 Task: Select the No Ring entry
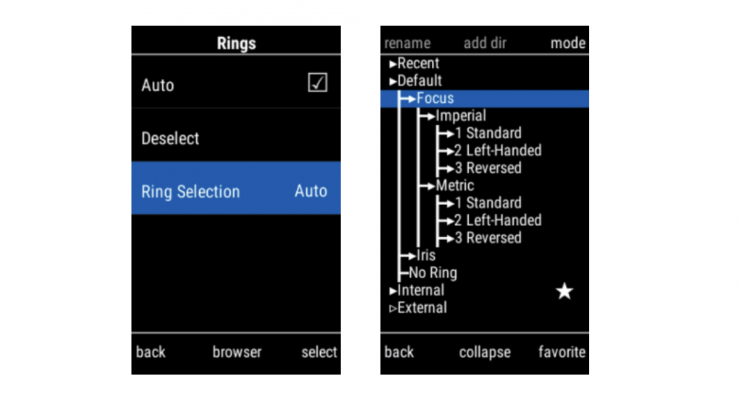click(x=433, y=273)
